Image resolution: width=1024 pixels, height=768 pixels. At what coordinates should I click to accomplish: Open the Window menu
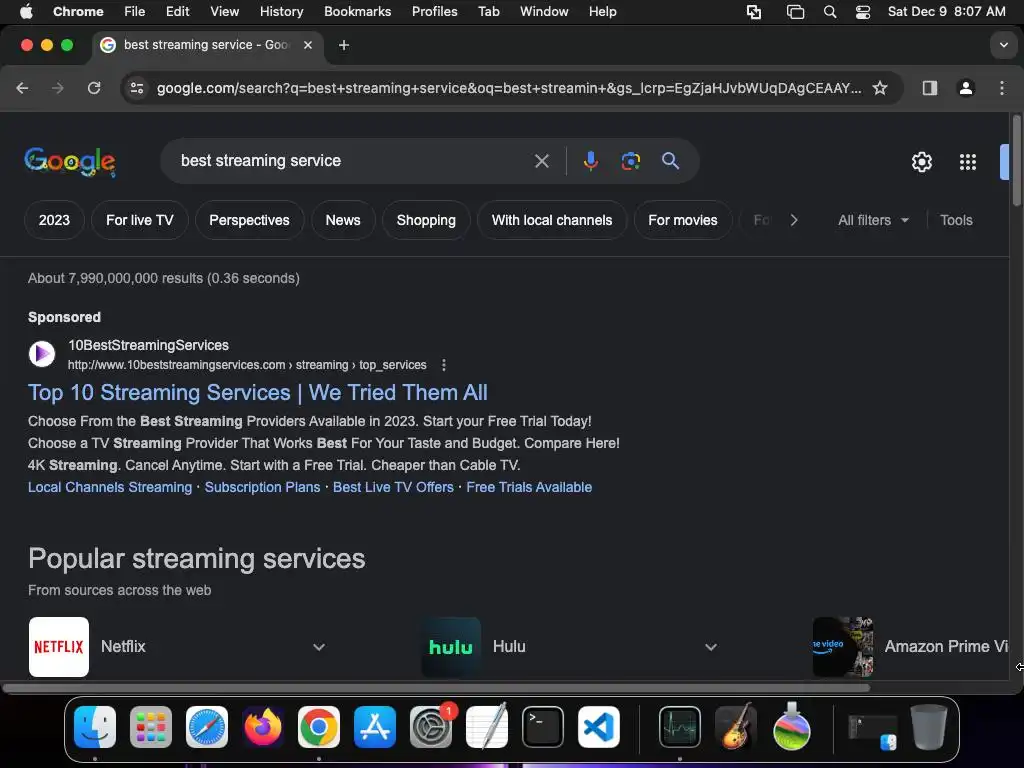pos(544,12)
